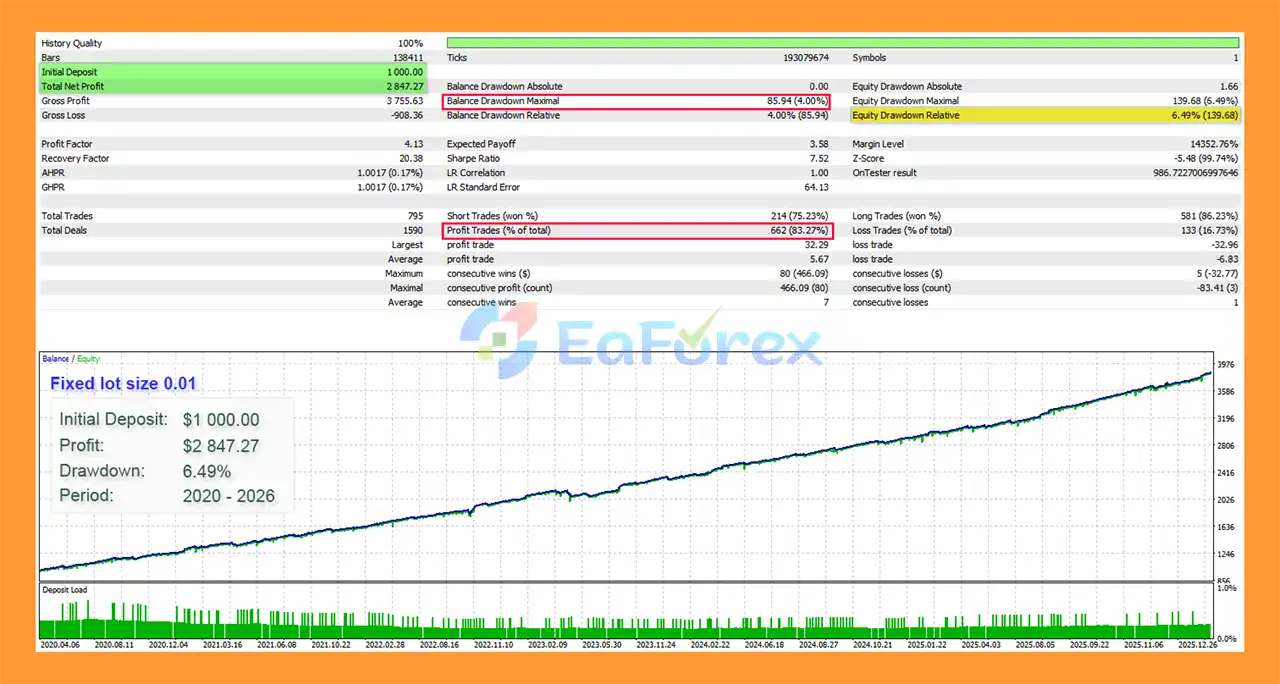This screenshot has width=1280, height=684.
Task: Click the Period 2020 - 2026 line
Action: (166, 496)
